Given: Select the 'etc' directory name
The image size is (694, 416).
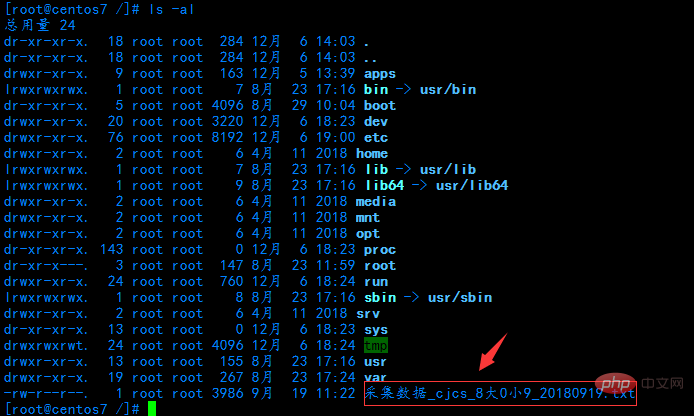Looking at the screenshot, I should (x=376, y=137).
